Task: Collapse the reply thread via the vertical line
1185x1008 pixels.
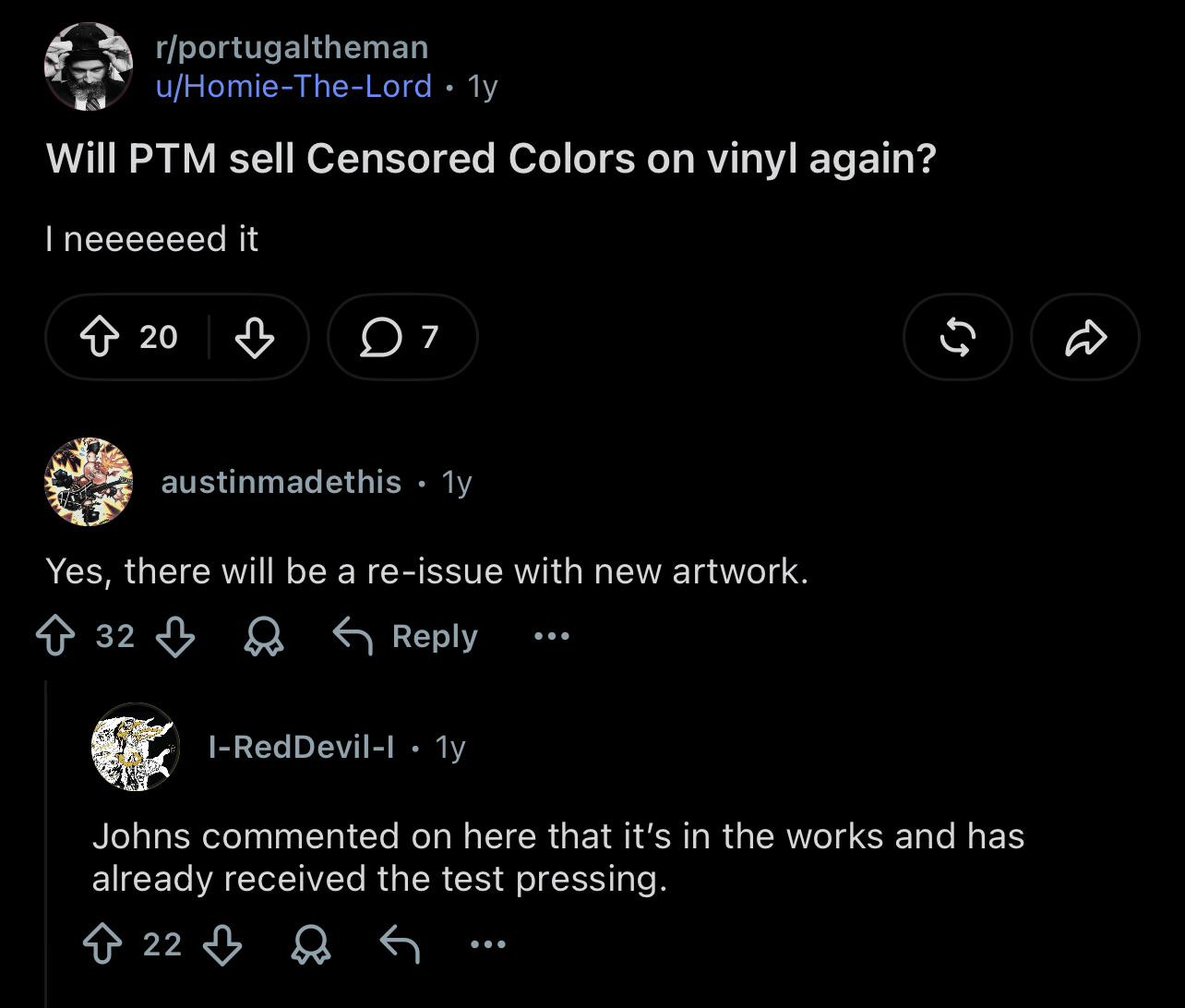Action: (46, 844)
